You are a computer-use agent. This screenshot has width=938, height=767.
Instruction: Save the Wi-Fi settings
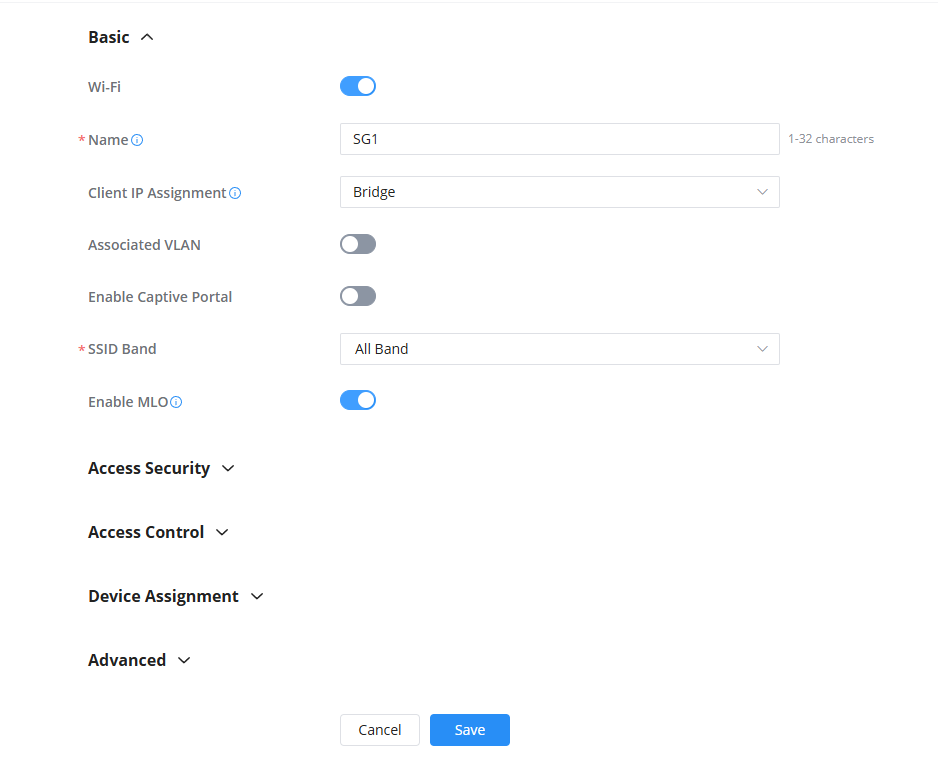470,730
